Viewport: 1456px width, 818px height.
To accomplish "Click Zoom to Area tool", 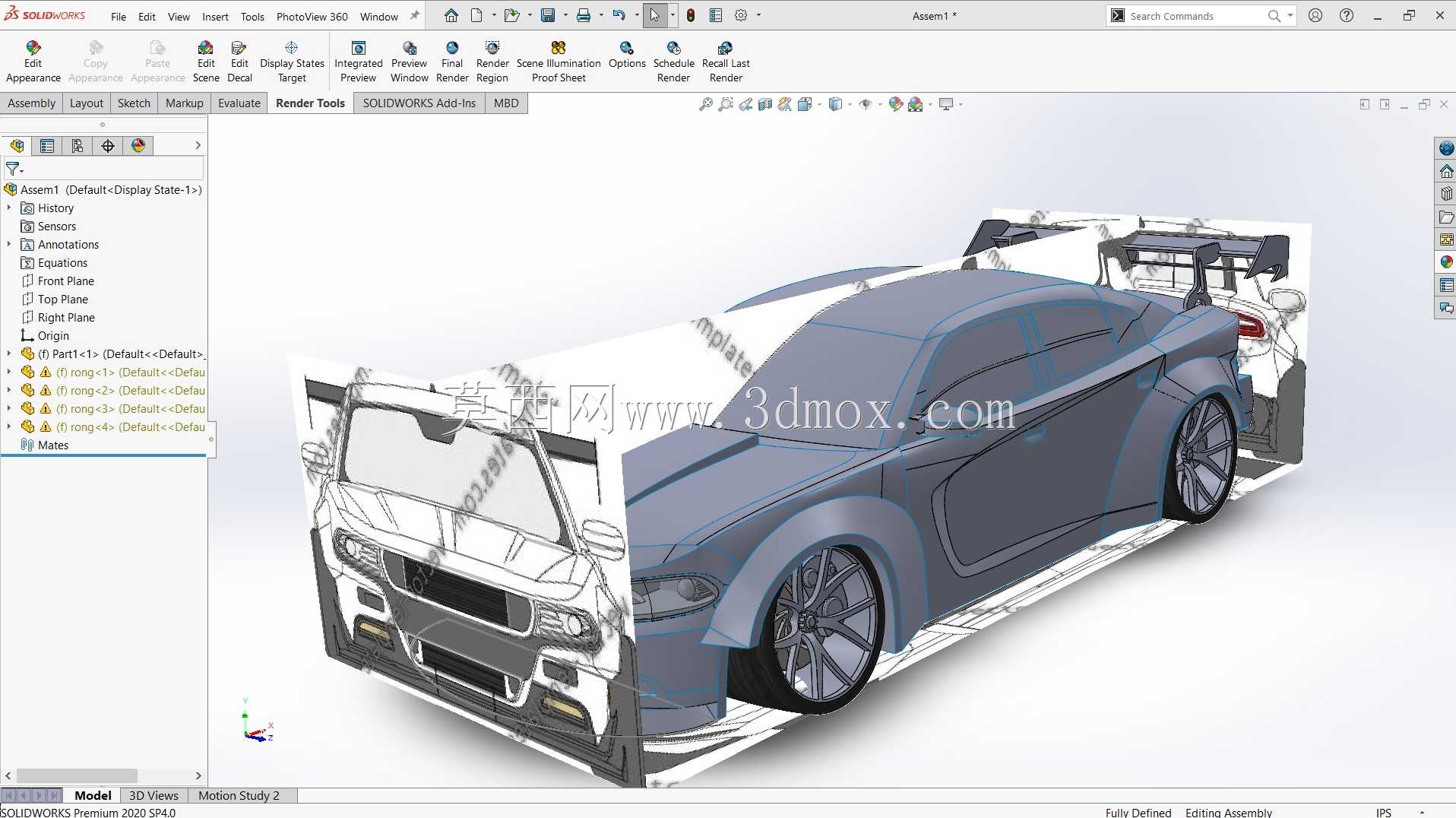I will click(x=726, y=104).
